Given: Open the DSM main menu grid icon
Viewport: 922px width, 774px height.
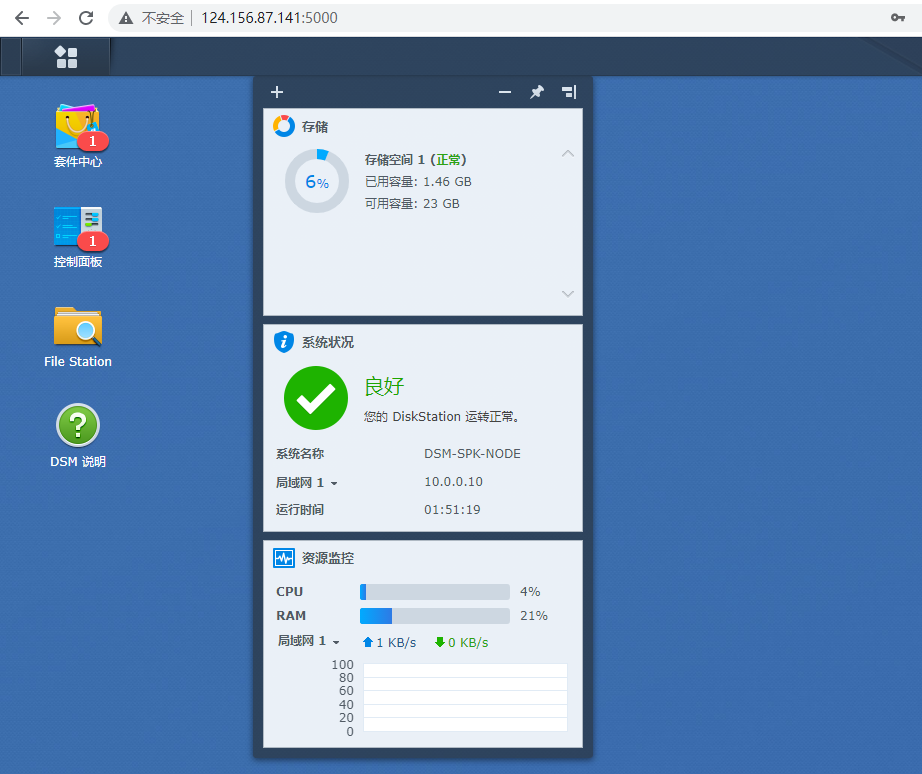Looking at the screenshot, I should tap(66, 57).
